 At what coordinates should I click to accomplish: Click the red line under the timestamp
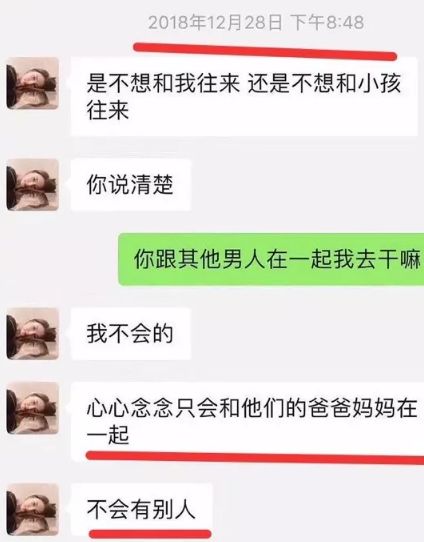[265, 51]
